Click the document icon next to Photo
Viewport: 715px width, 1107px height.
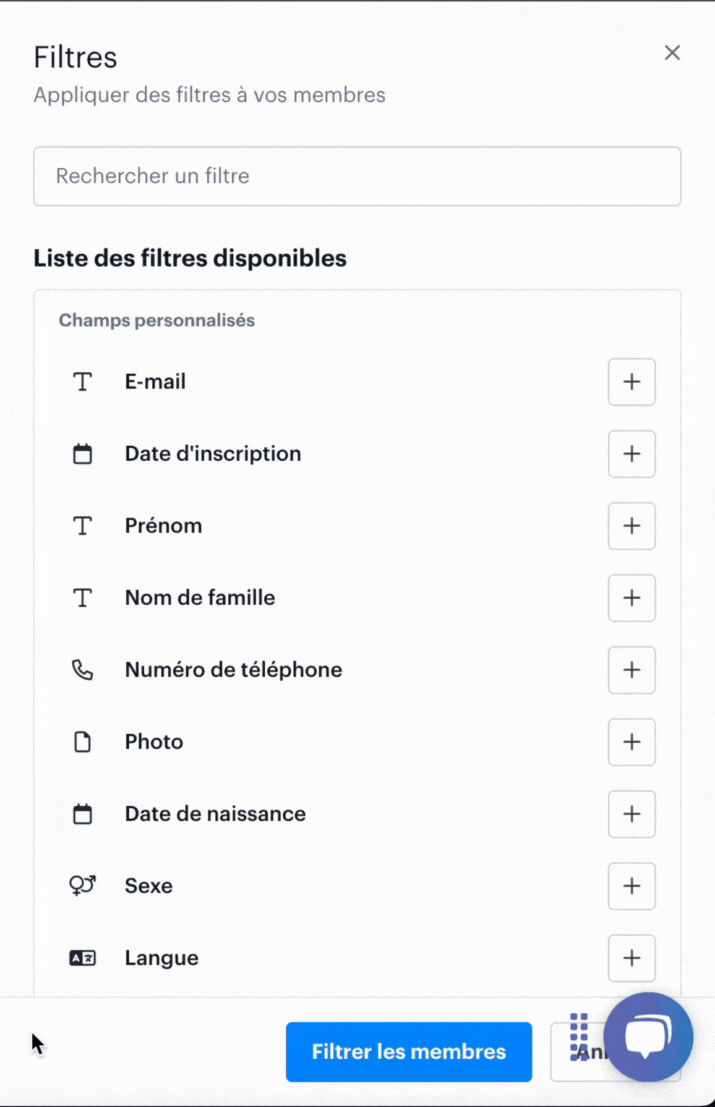click(x=81, y=742)
